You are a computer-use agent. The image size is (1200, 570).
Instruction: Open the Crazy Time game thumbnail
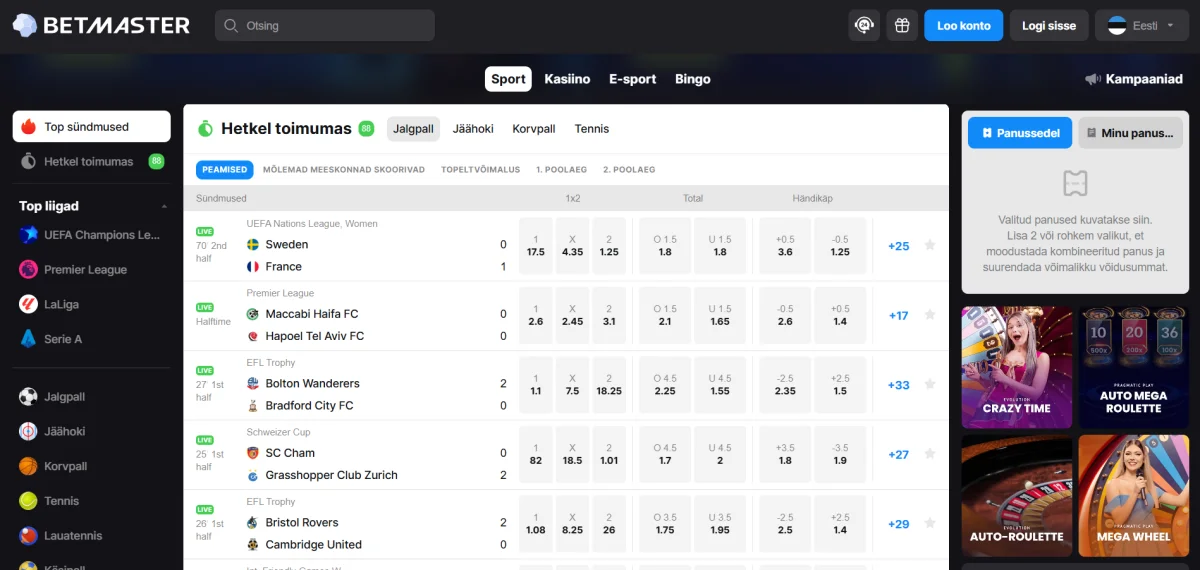tap(1016, 367)
